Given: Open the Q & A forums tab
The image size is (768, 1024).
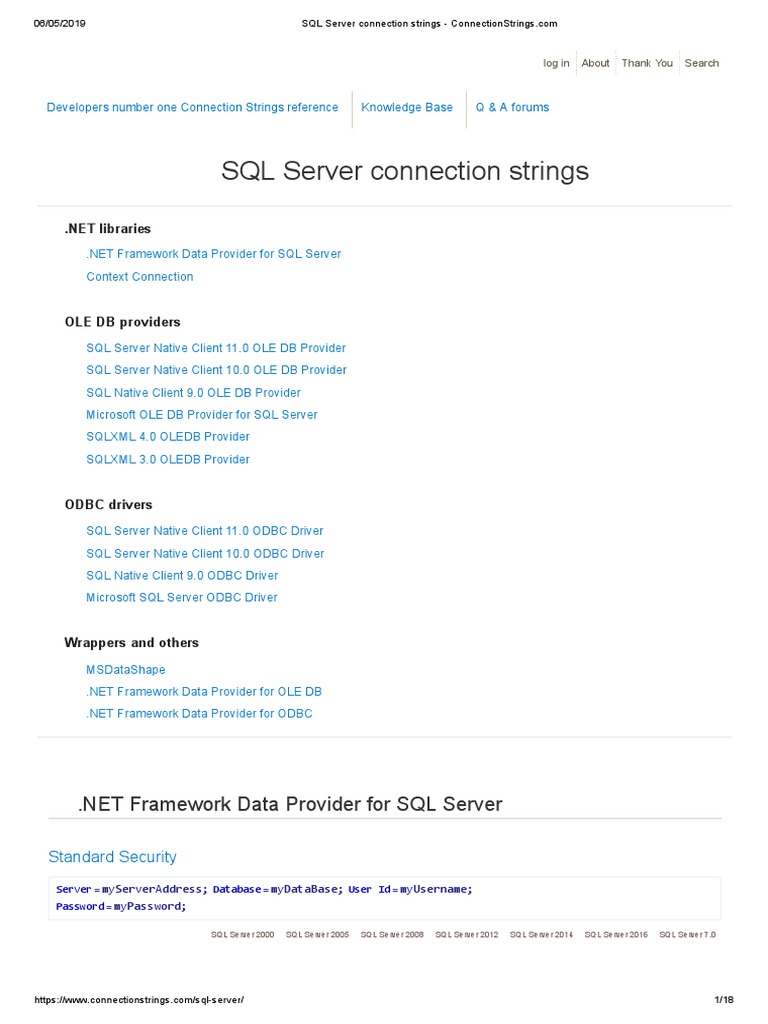Looking at the screenshot, I should pos(512,107).
